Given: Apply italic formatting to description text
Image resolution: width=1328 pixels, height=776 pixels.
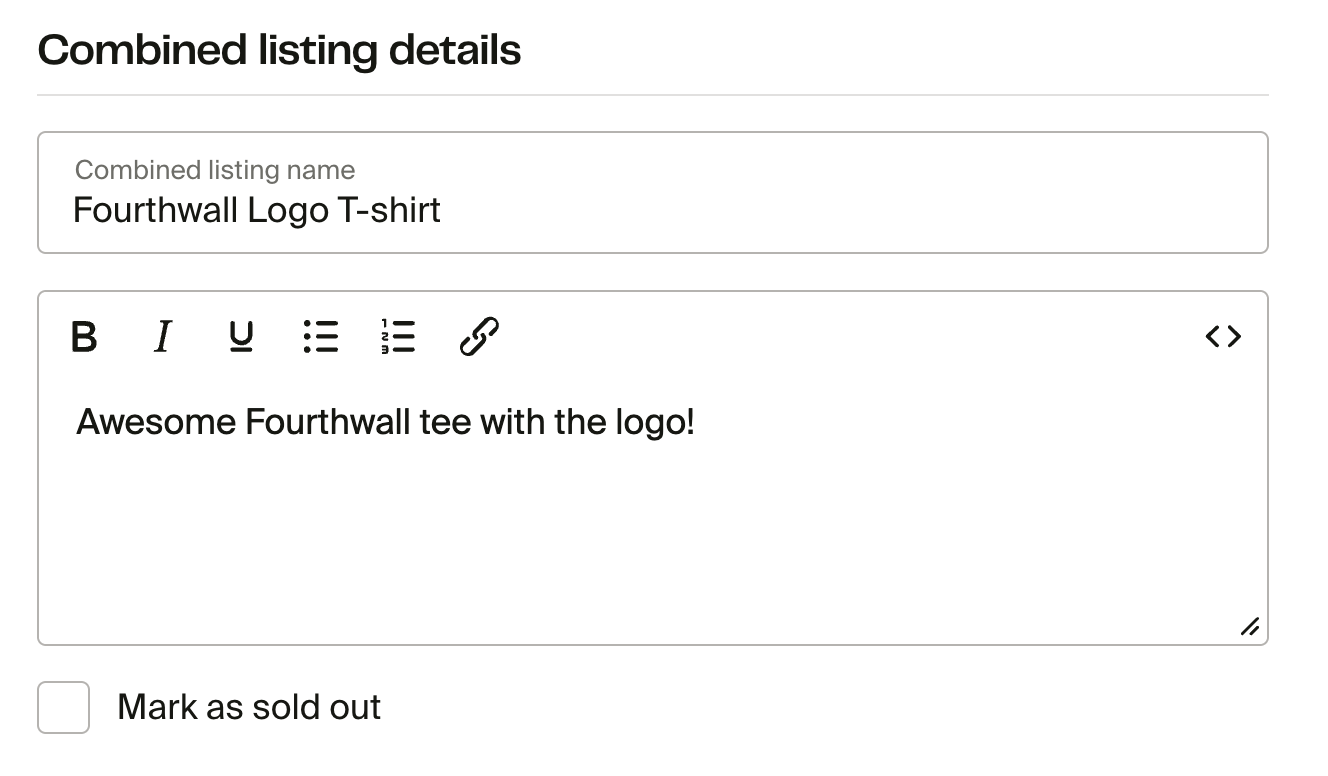Looking at the screenshot, I should [x=162, y=337].
